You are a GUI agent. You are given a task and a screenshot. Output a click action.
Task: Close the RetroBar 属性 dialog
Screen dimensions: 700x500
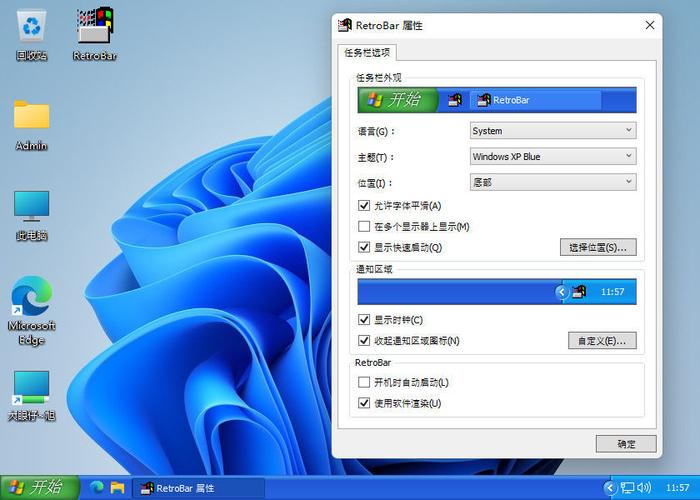point(650,25)
